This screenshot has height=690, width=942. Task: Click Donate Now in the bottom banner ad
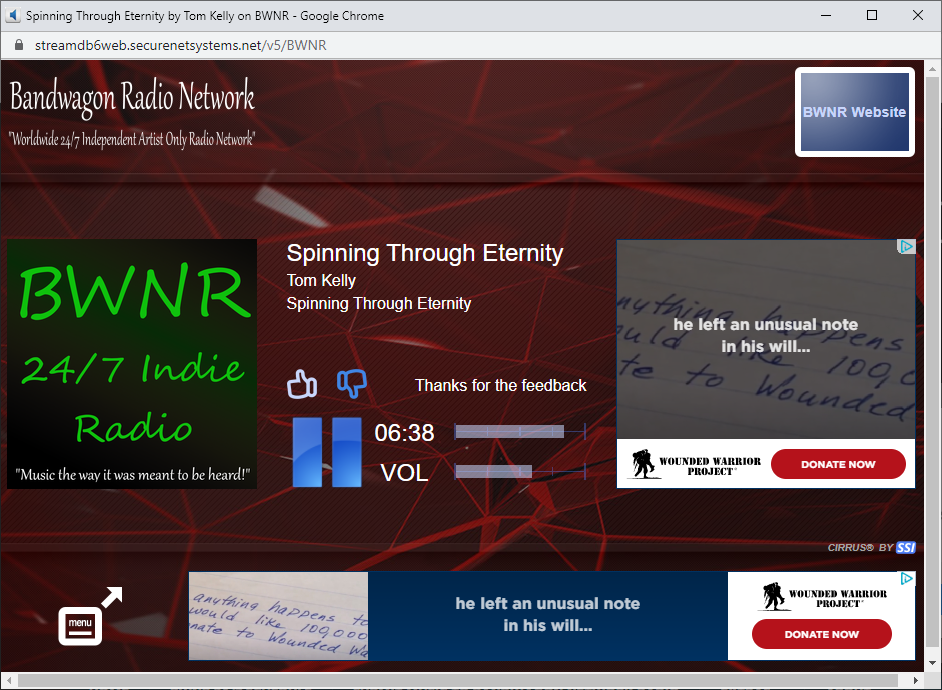(821, 634)
